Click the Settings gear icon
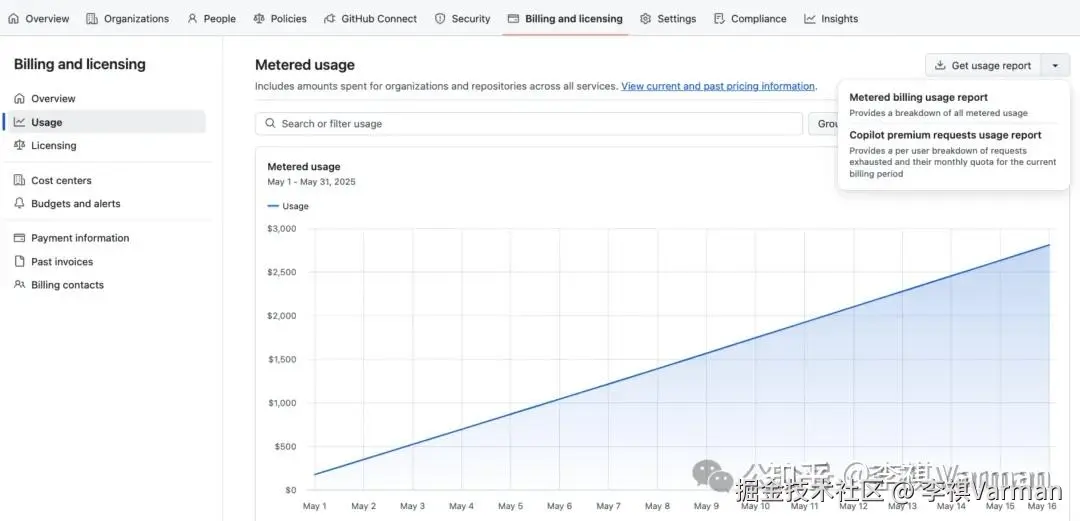Screen dimensions: 1080x521 (x=646, y=19)
